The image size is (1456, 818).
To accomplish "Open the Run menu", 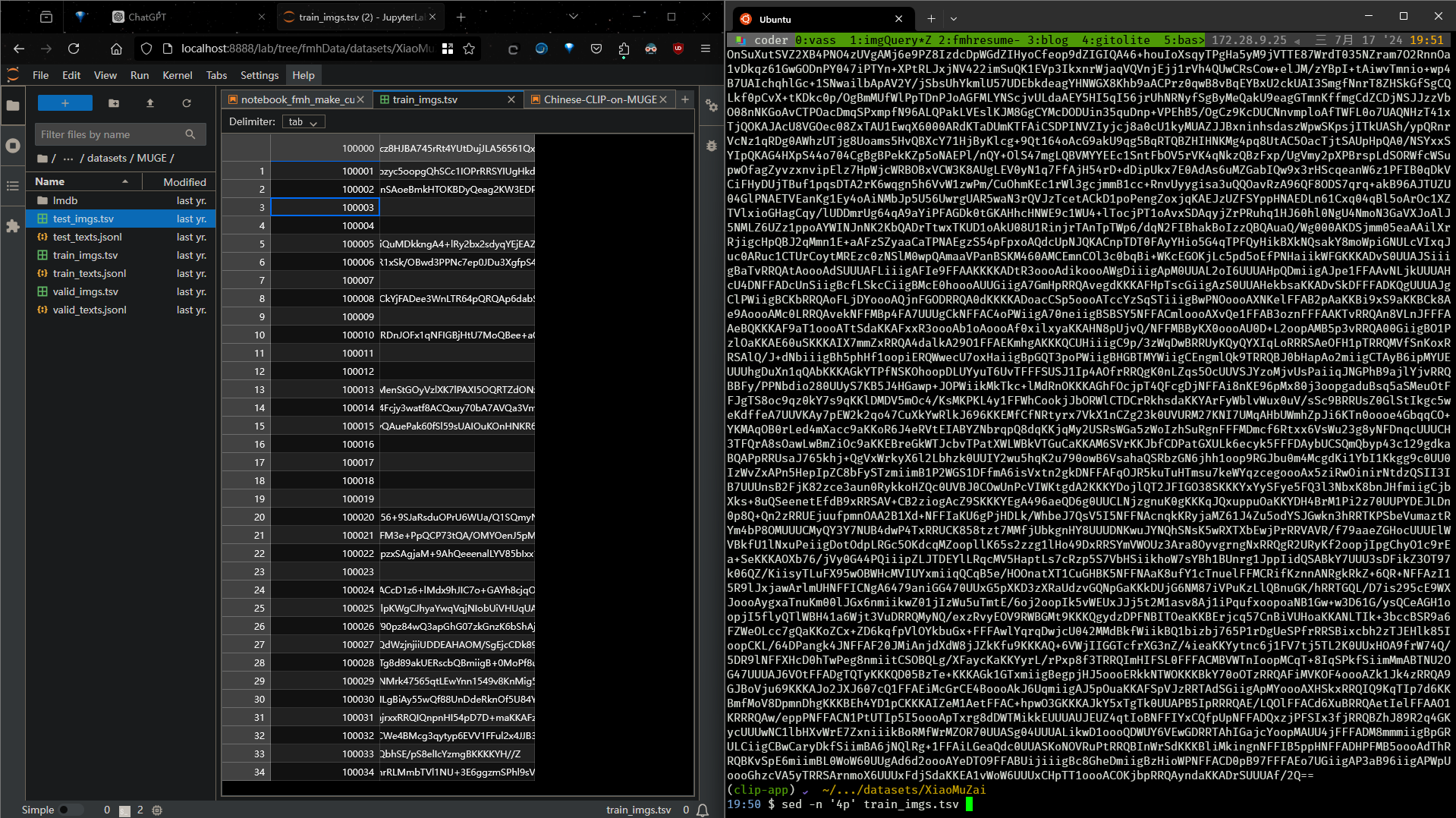I will (x=140, y=75).
